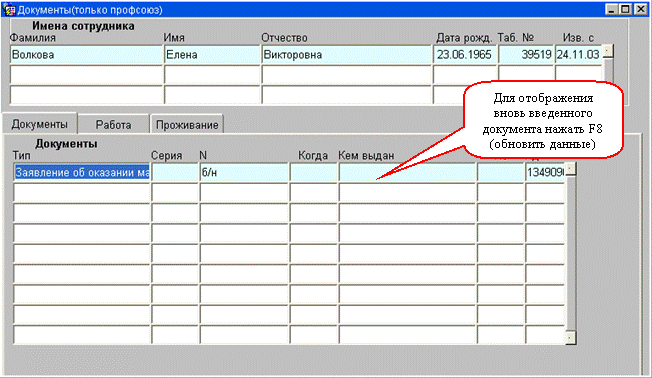652x378 pixels.
Task: Switch to the Документы tab
Action: tap(40, 124)
